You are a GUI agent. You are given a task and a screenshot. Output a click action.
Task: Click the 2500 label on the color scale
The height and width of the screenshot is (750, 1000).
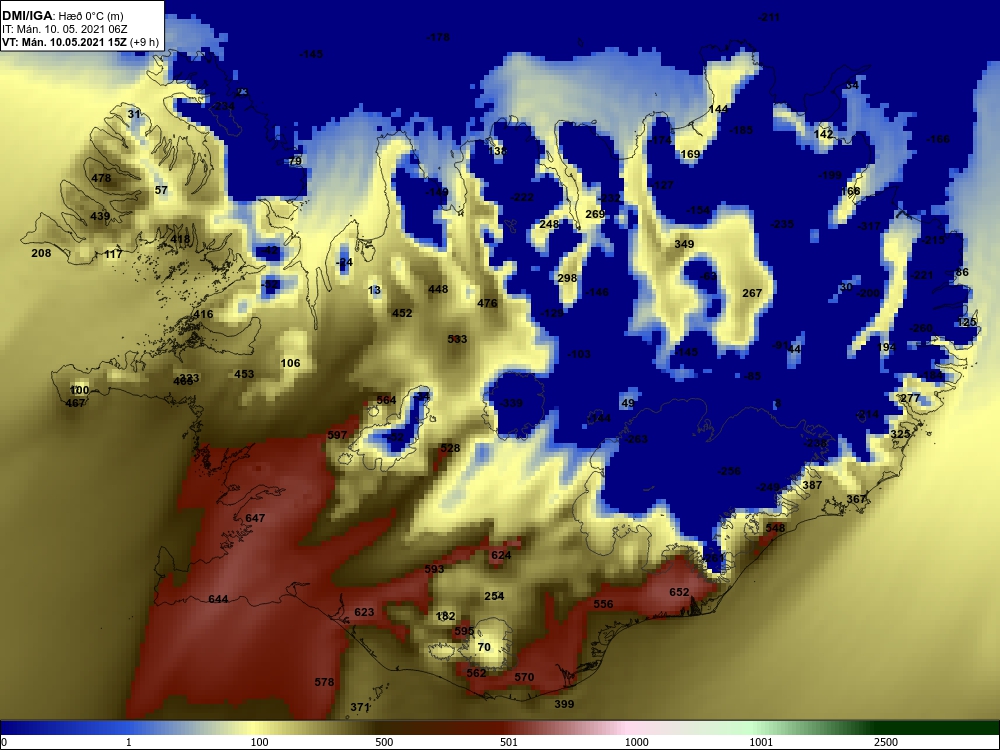pyautogui.click(x=885, y=742)
